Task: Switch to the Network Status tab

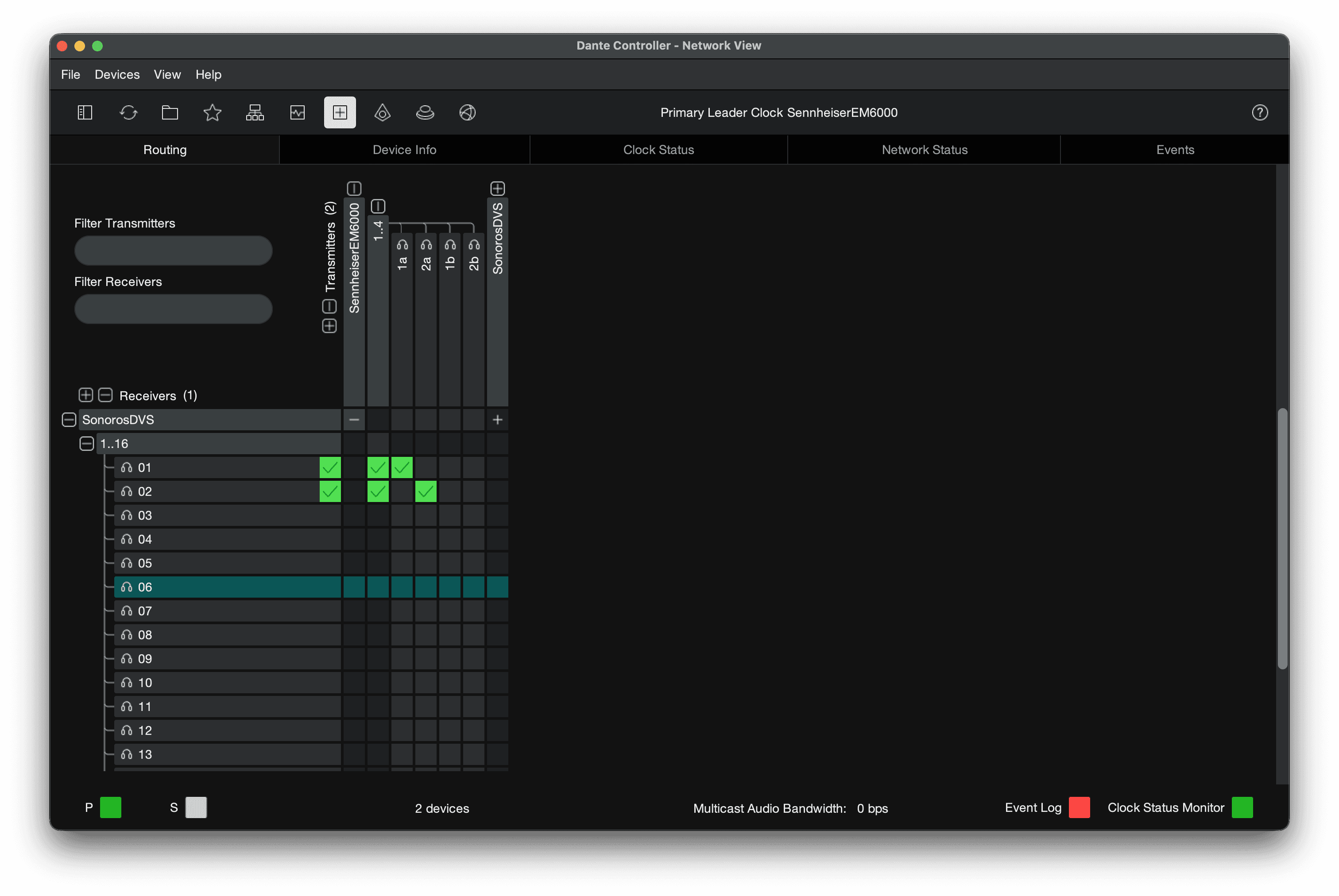Action: pyautogui.click(x=924, y=150)
